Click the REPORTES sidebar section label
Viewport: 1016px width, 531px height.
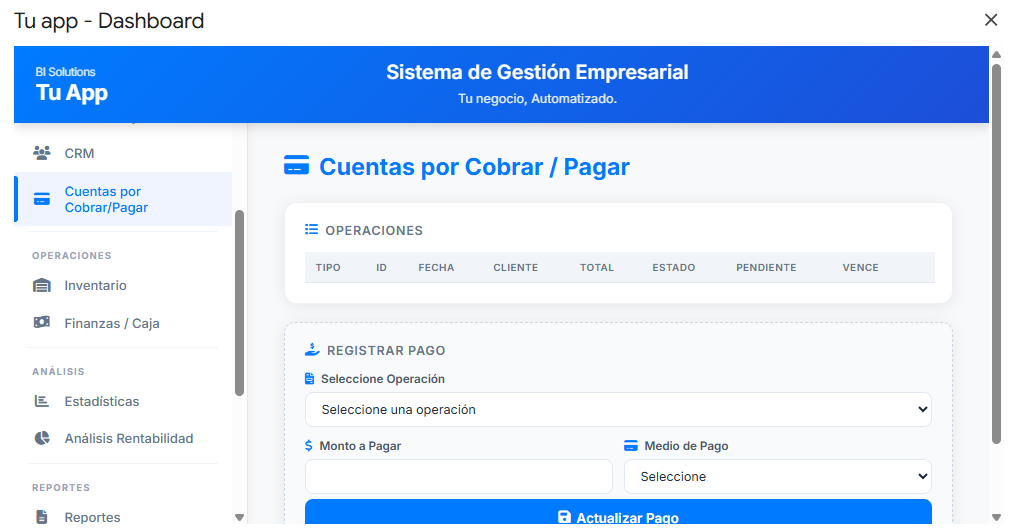pyautogui.click(x=61, y=487)
